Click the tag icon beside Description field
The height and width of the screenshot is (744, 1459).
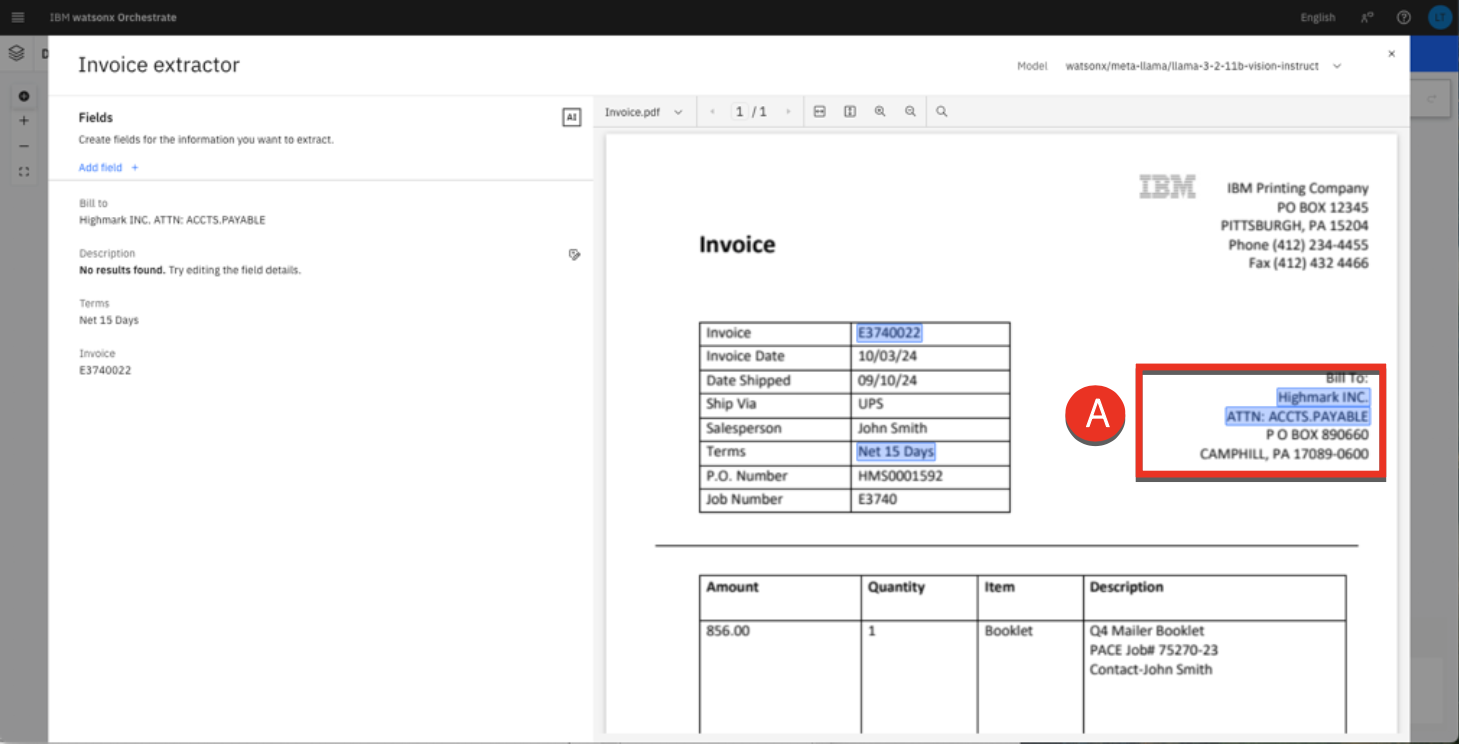pyautogui.click(x=574, y=255)
